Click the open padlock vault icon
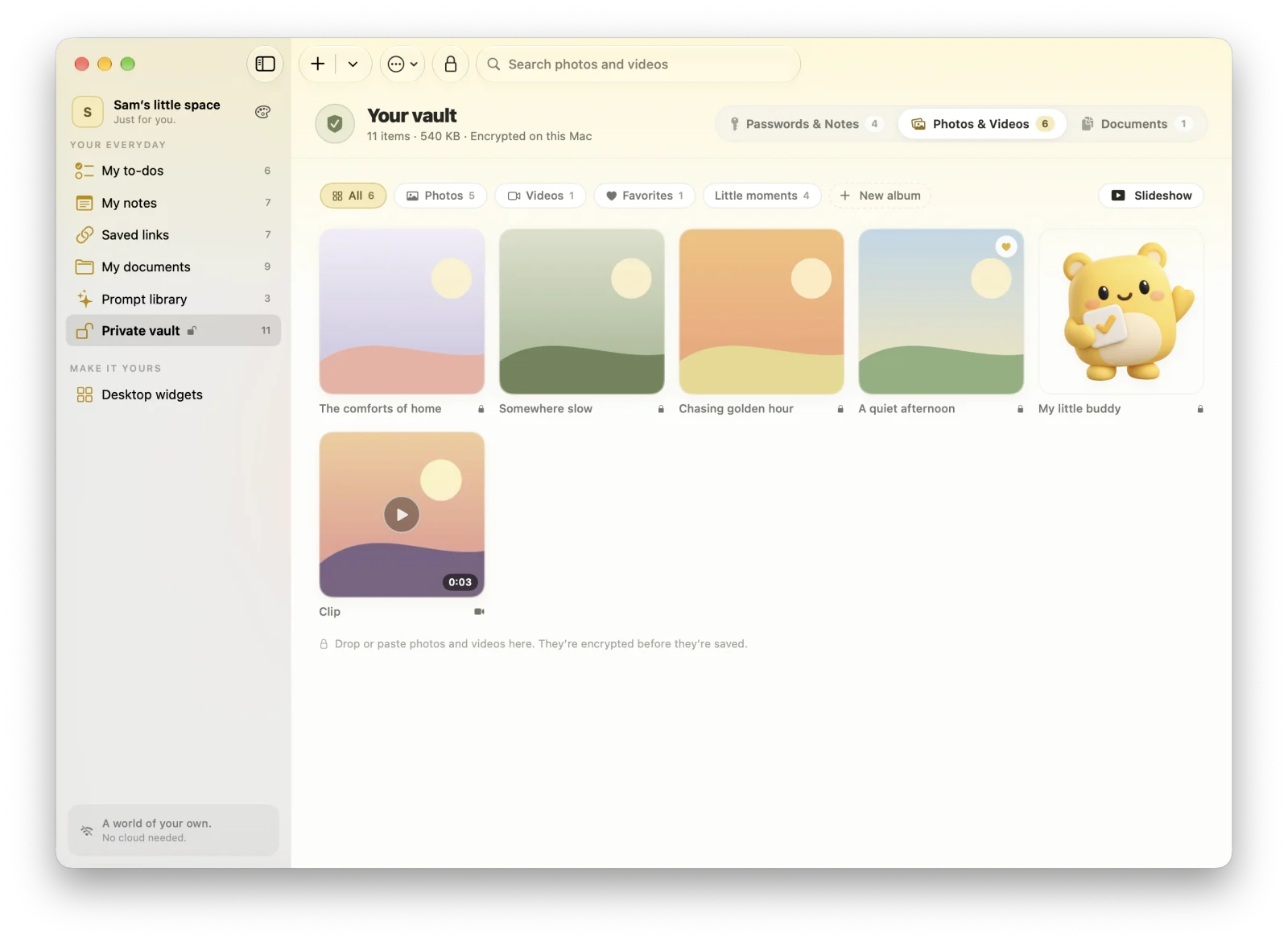 85,330
